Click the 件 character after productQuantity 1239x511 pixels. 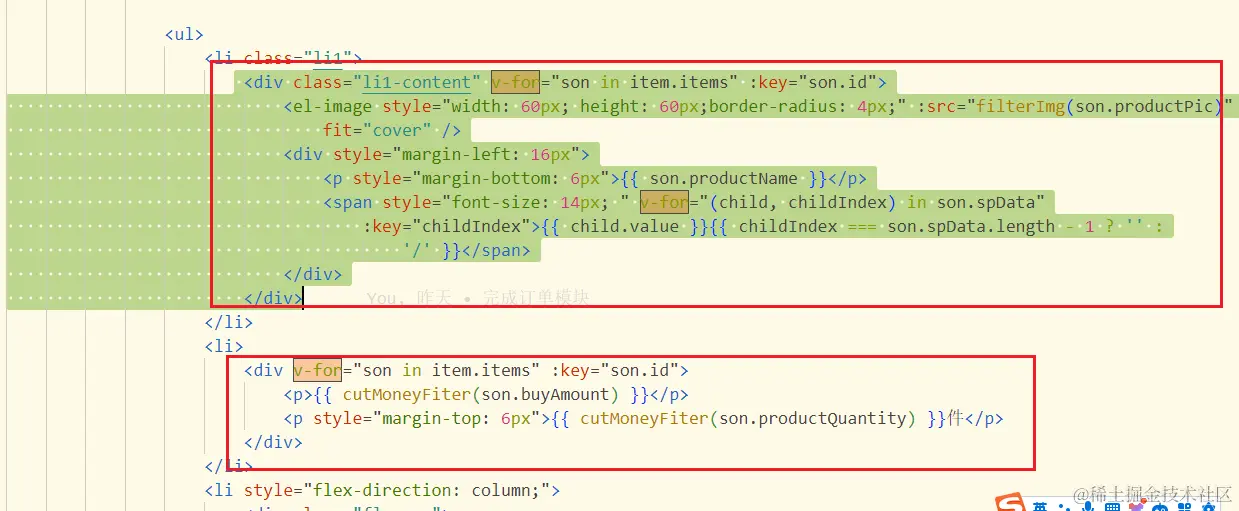(x=955, y=419)
